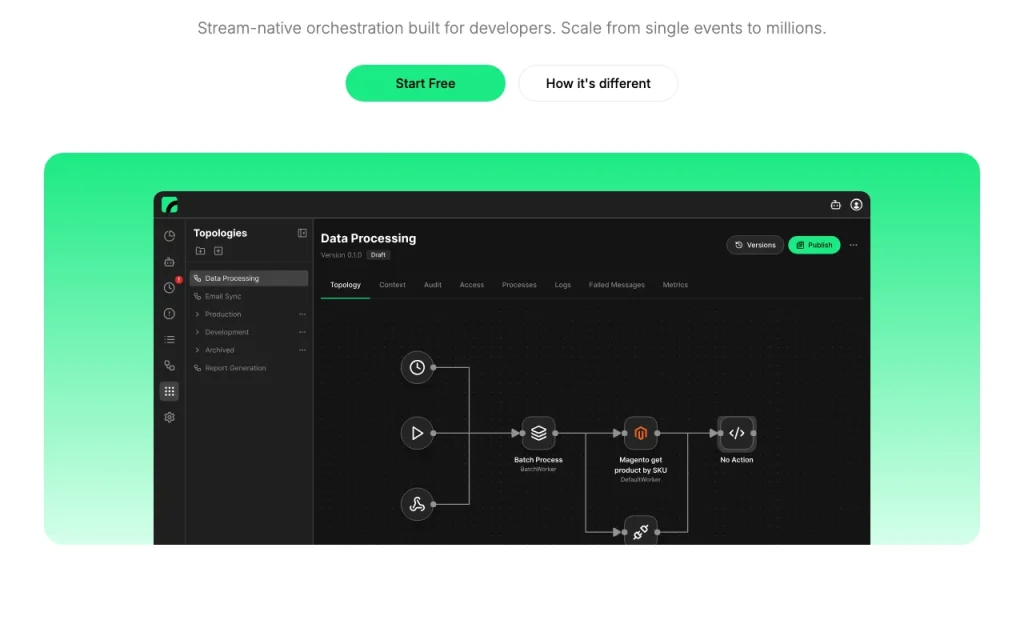Switch to the Logs tab
The width and height of the screenshot is (1024, 640).
click(563, 285)
